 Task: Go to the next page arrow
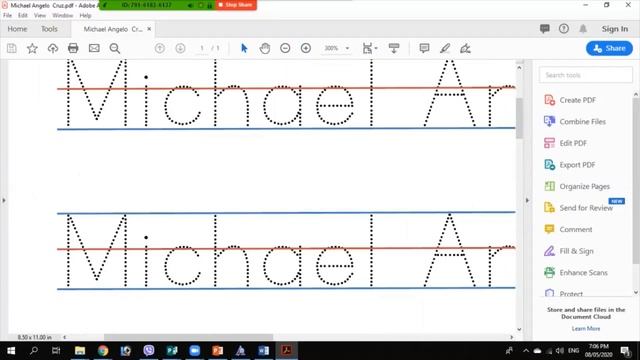(x=180, y=48)
